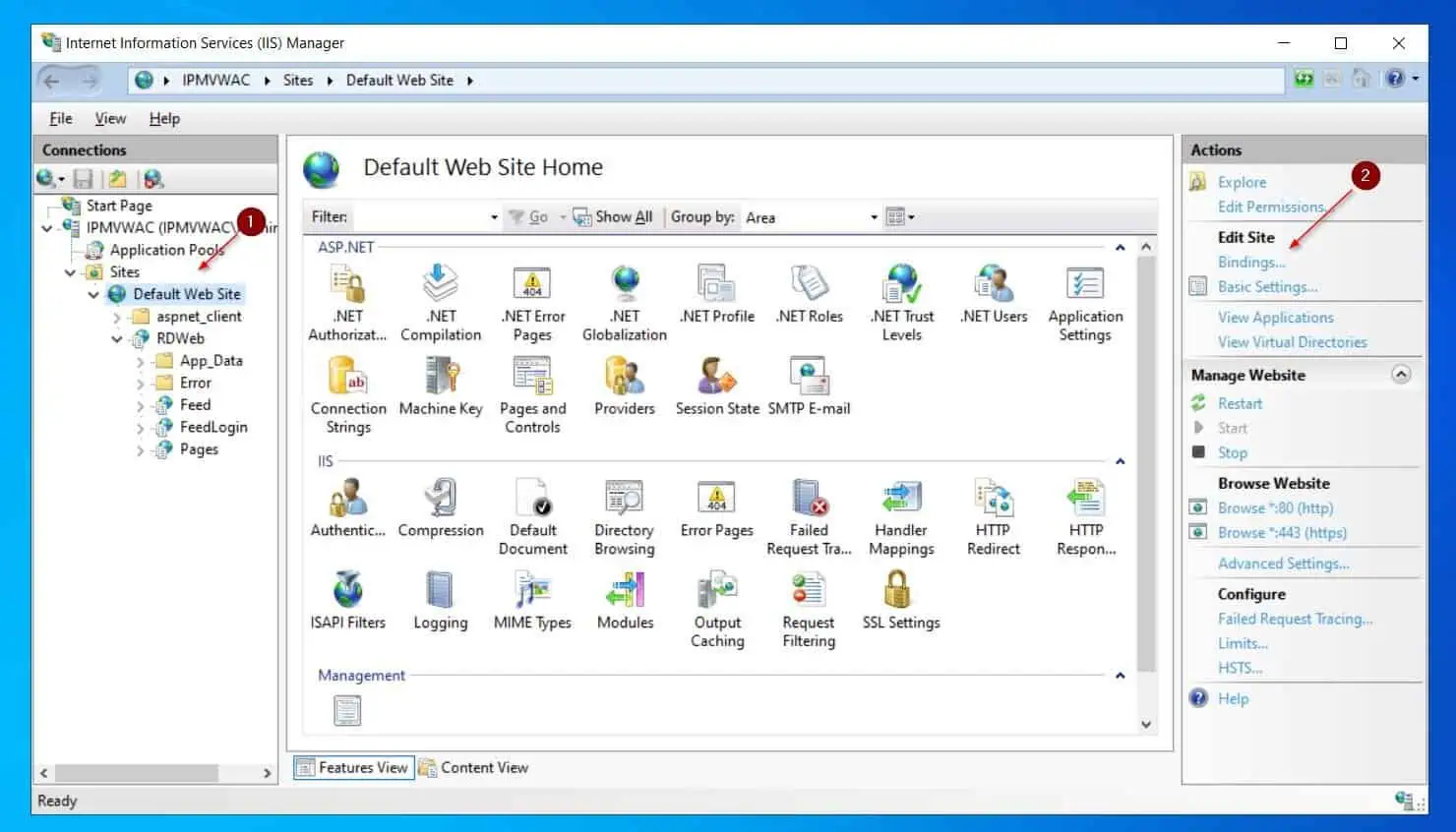Collapse the Default Web Site node
Viewport: 1456px width, 832px height.
93,294
